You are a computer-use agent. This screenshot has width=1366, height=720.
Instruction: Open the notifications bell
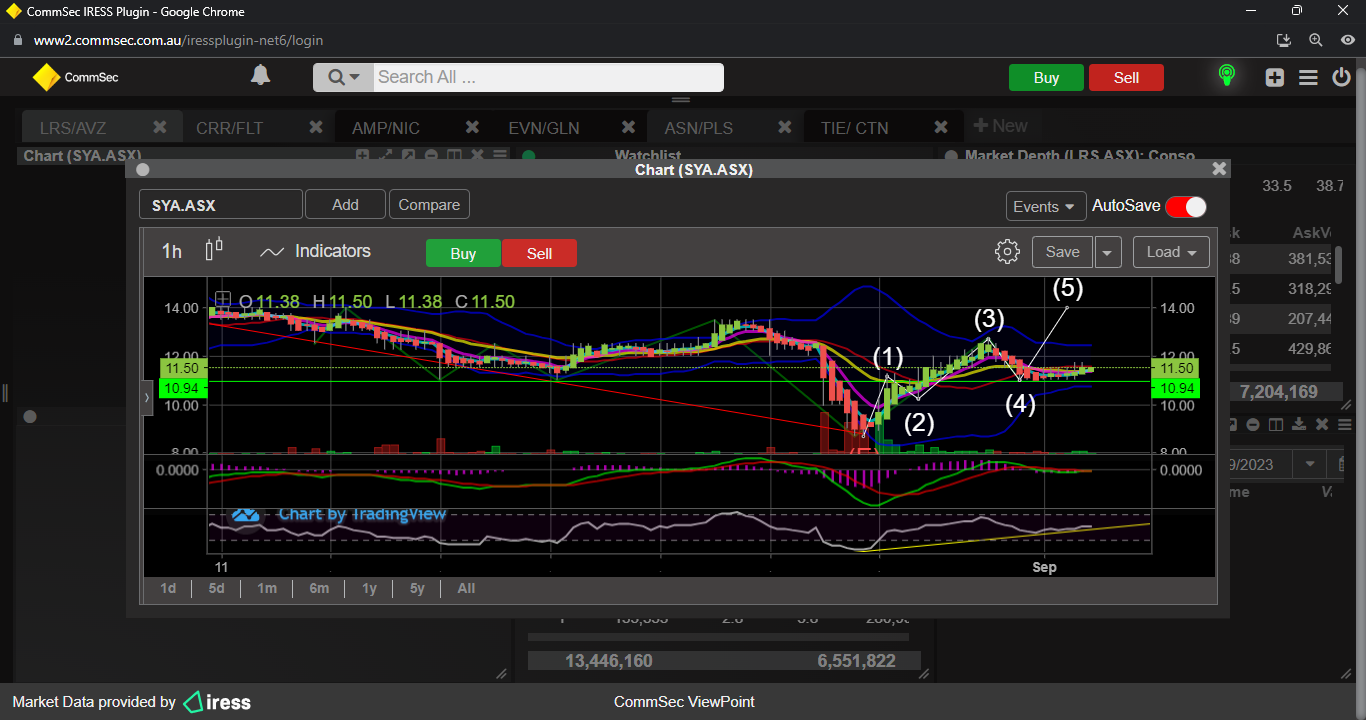click(260, 76)
